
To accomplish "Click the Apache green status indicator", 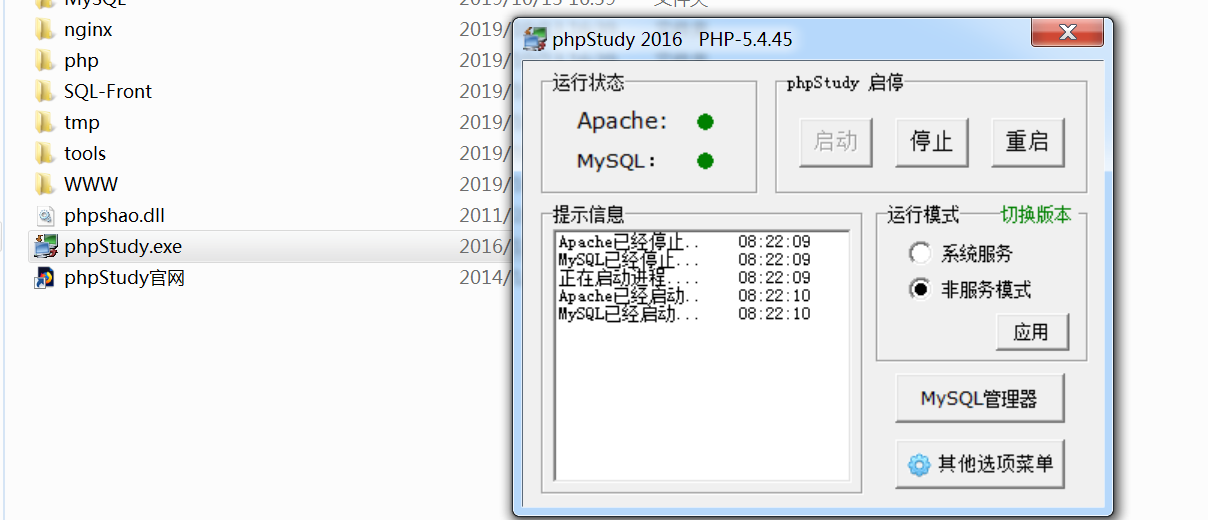I will pos(705,122).
